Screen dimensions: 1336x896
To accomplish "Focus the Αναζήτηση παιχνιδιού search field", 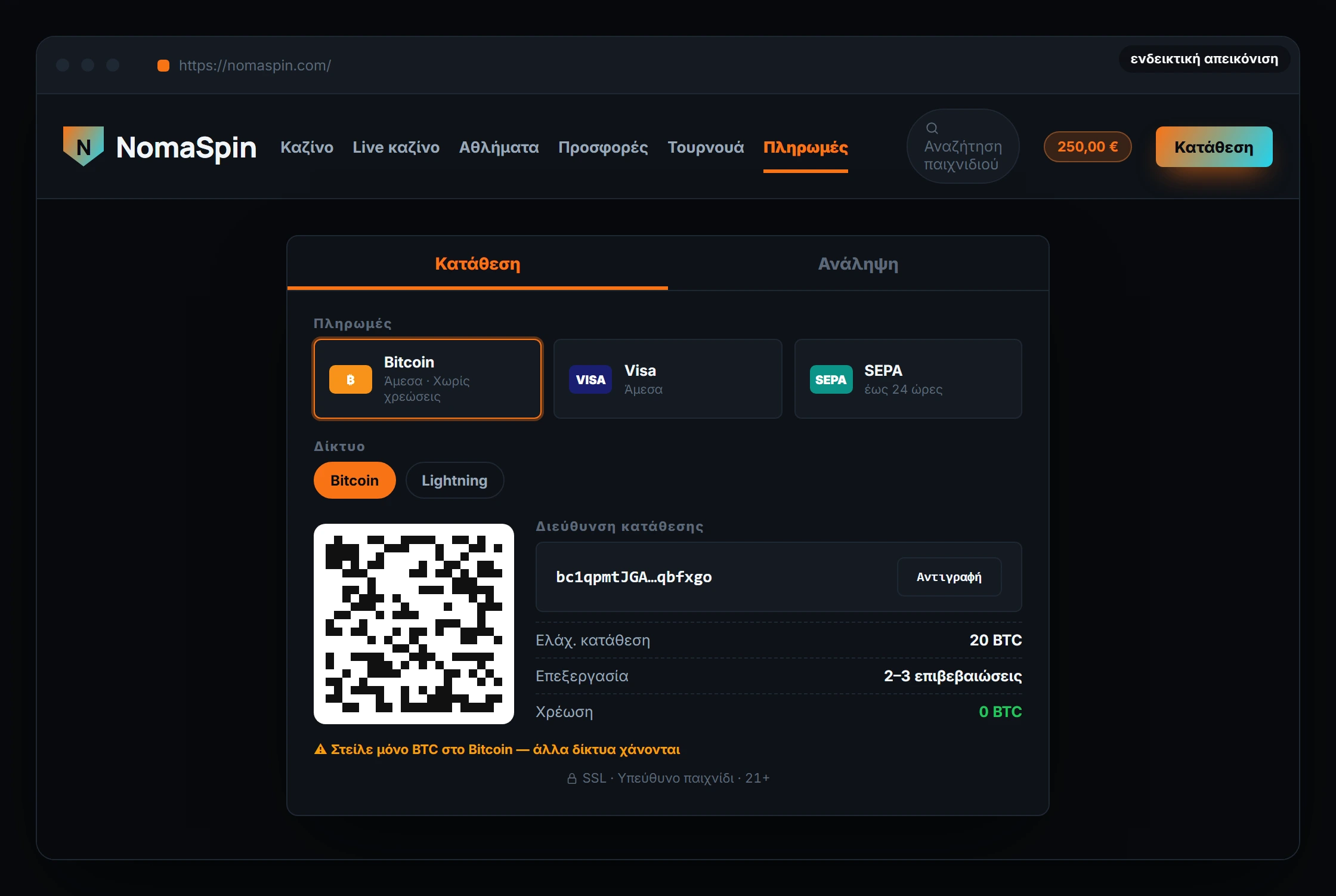I will [x=963, y=146].
